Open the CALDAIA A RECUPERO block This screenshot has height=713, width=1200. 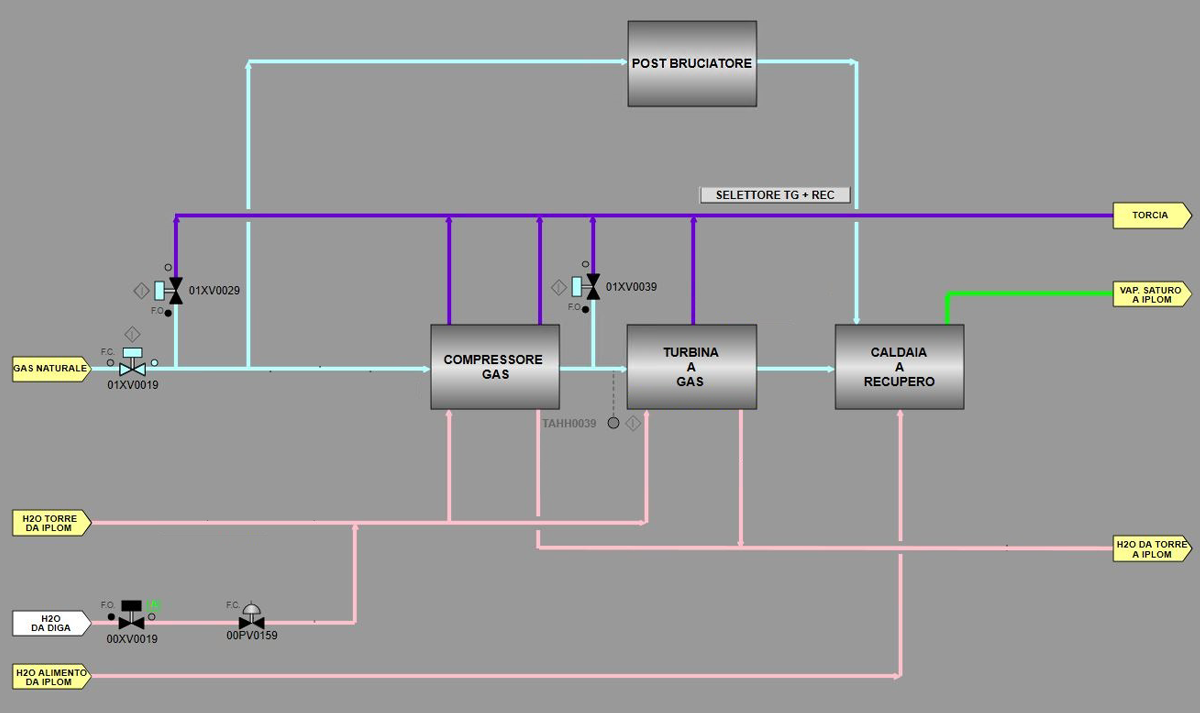point(898,367)
